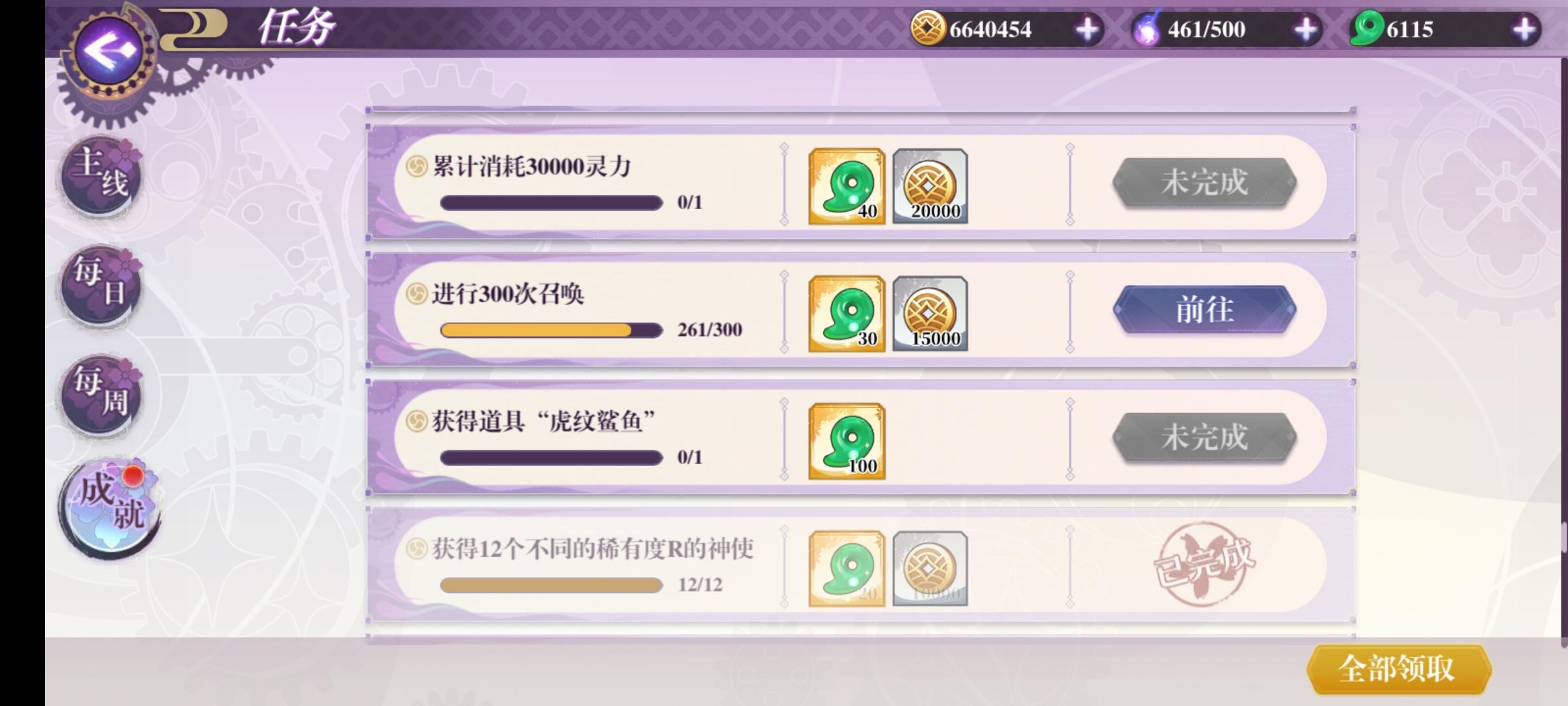Add green jade via plus next to 6115

tap(1524, 29)
